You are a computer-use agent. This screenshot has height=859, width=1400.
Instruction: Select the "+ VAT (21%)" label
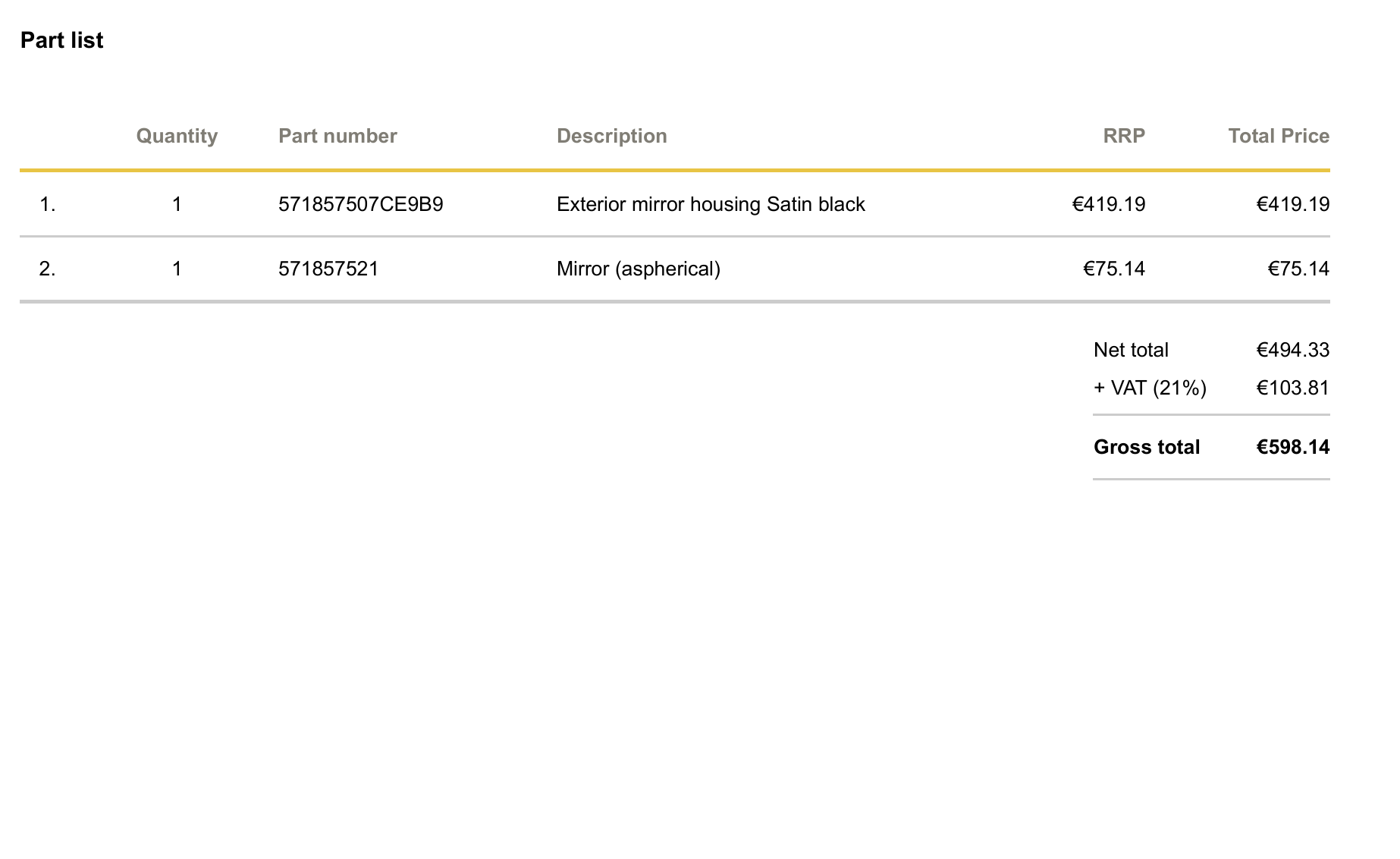coord(1150,388)
